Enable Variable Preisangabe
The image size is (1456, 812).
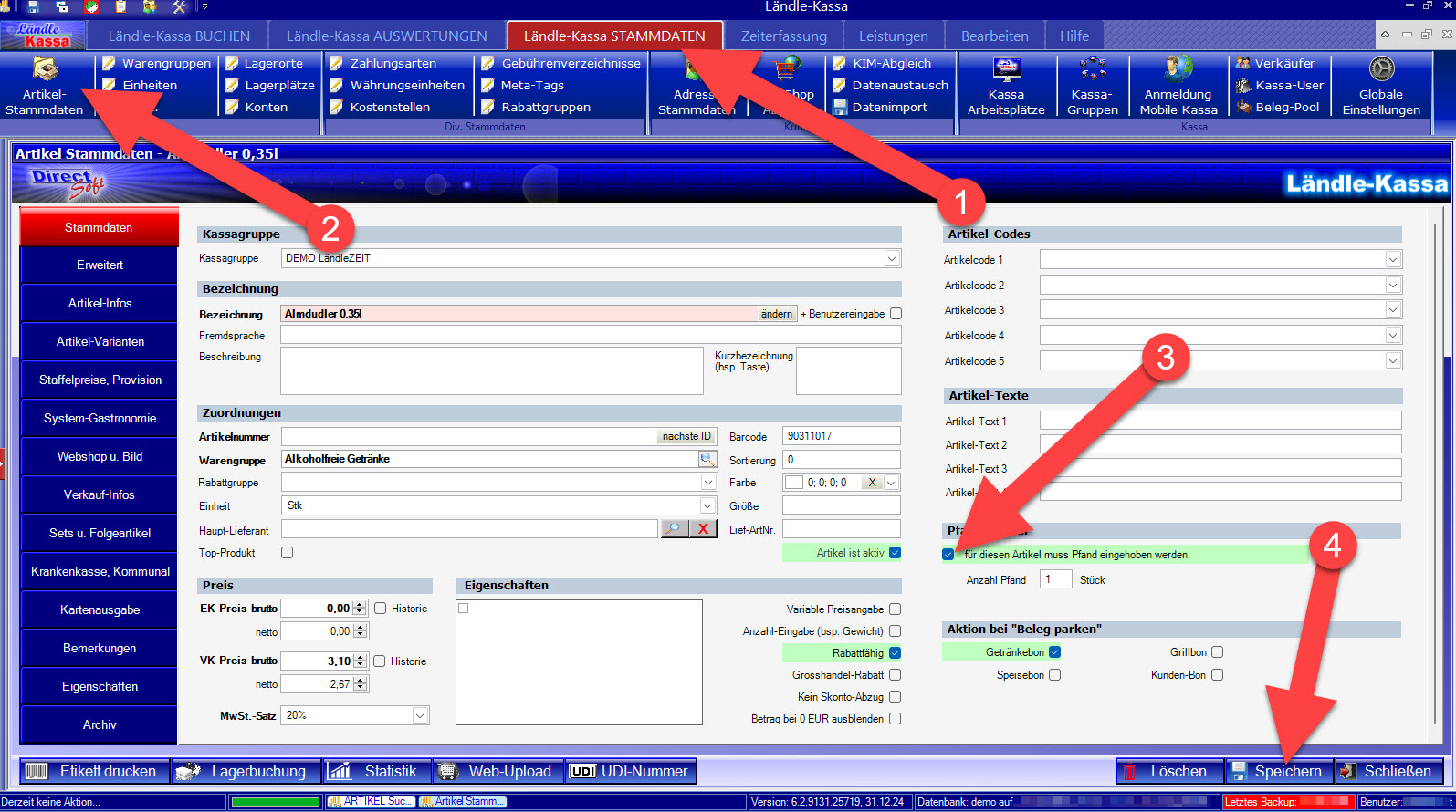(x=895, y=609)
